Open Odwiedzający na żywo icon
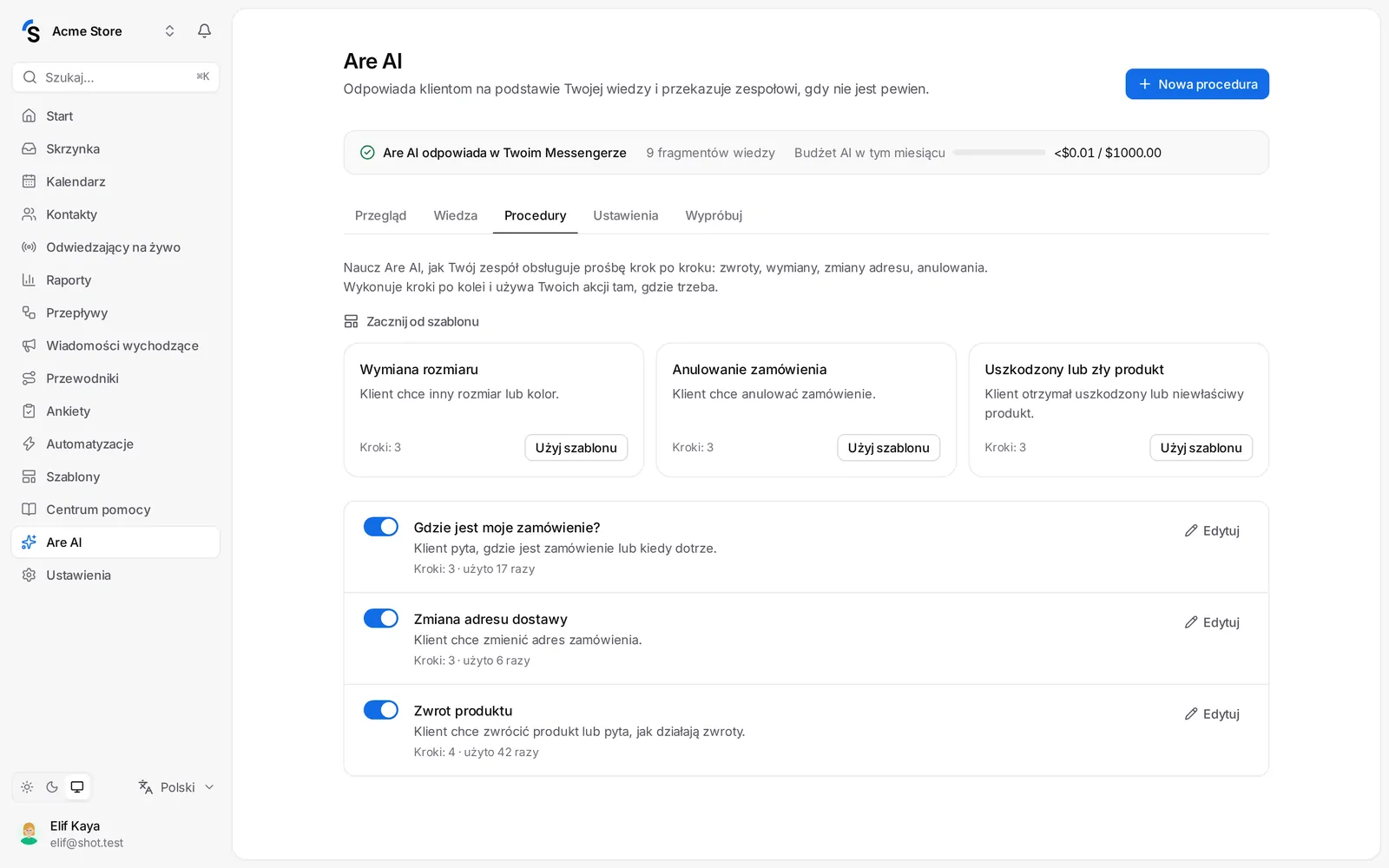Screen dimensions: 1389x868 [29, 247]
